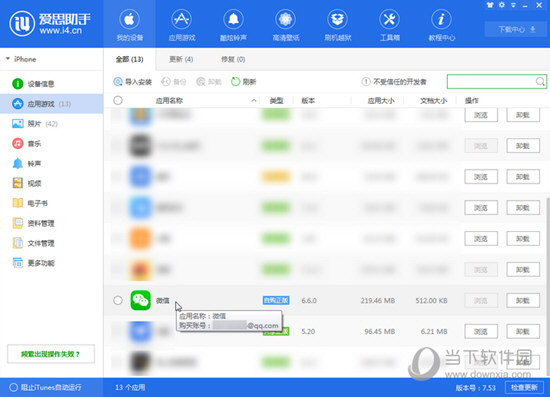Toggle the select-all checkbox in the table header
This screenshot has height=397, width=550.
(118, 101)
